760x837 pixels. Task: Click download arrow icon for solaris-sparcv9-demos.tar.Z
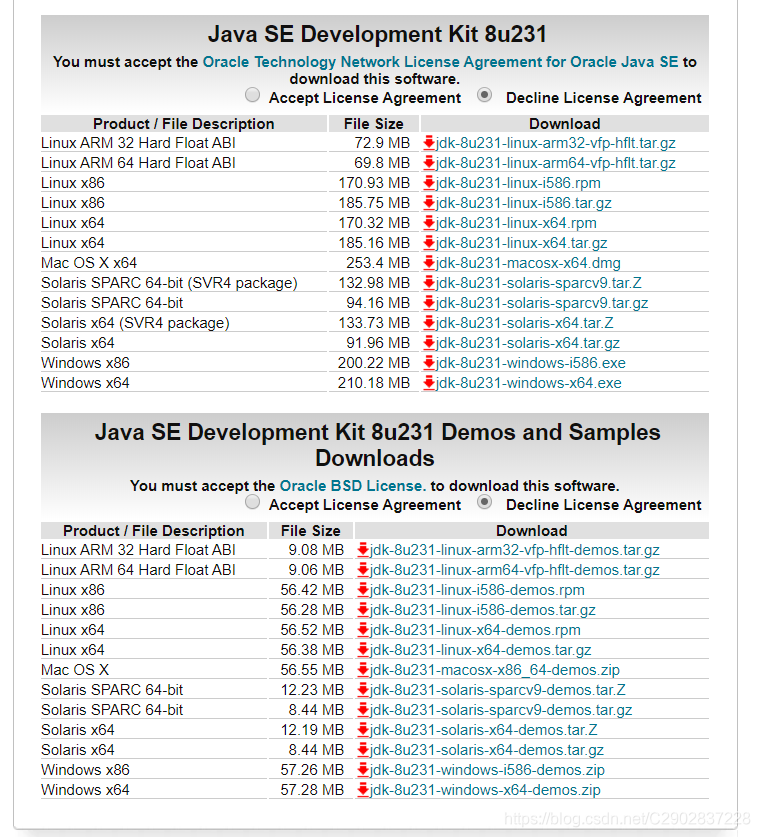(363, 690)
